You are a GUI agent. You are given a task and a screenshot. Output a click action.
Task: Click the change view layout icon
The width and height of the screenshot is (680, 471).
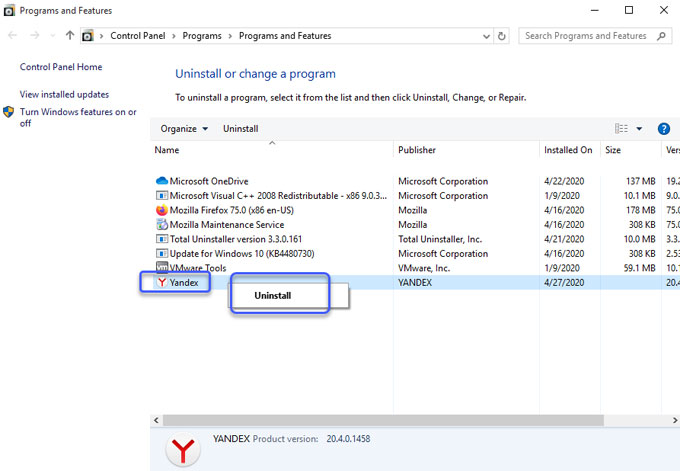tap(621, 128)
